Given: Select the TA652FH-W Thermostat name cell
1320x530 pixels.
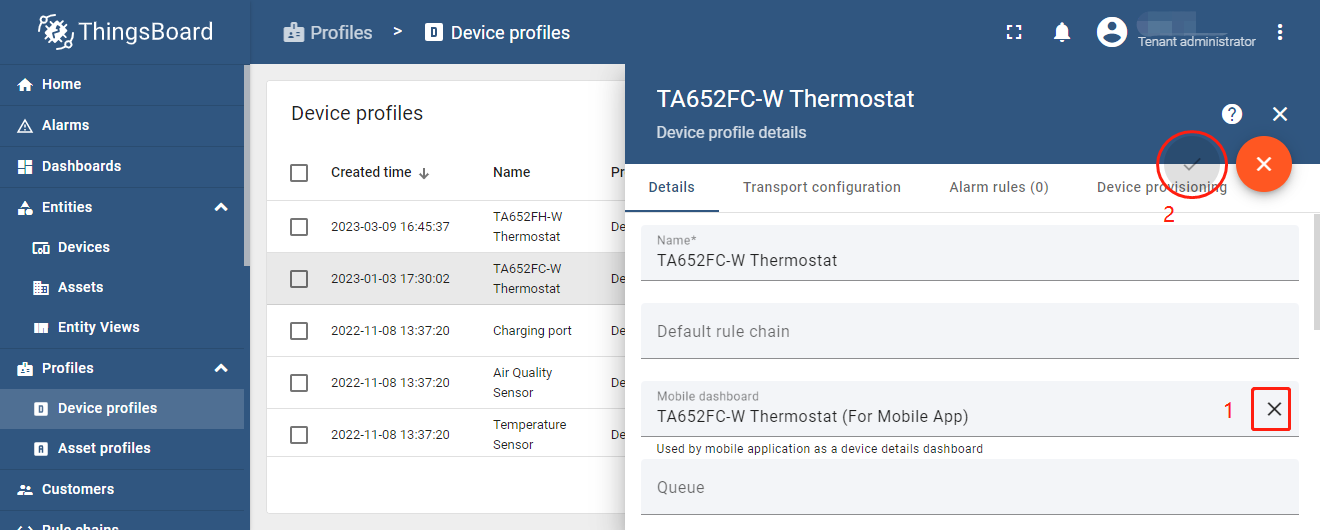Looking at the screenshot, I should pyautogui.click(x=528, y=227).
